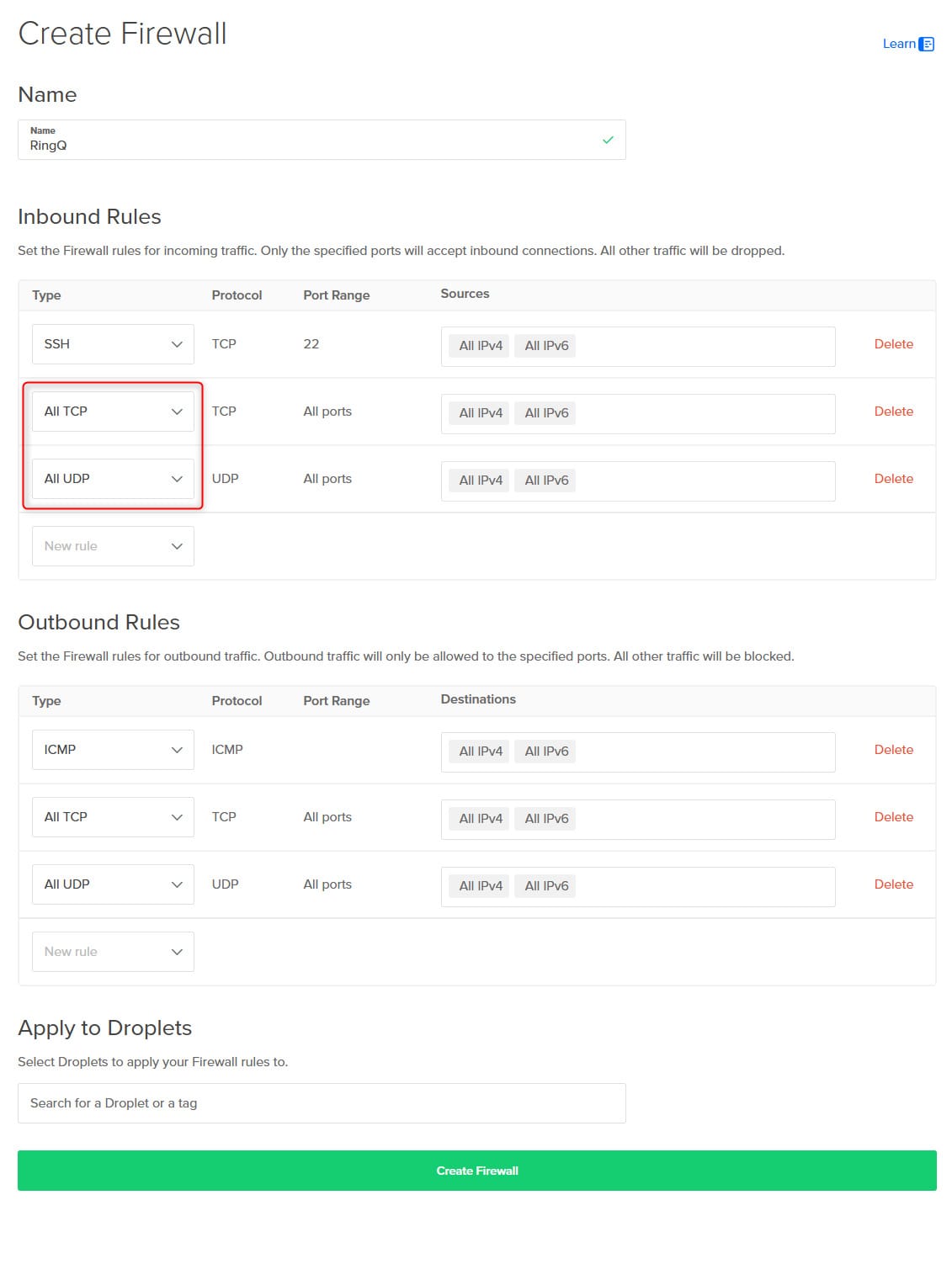Expand the ICMP outbound type dropdown
Viewport: 952px width, 1264px height.
coord(112,749)
